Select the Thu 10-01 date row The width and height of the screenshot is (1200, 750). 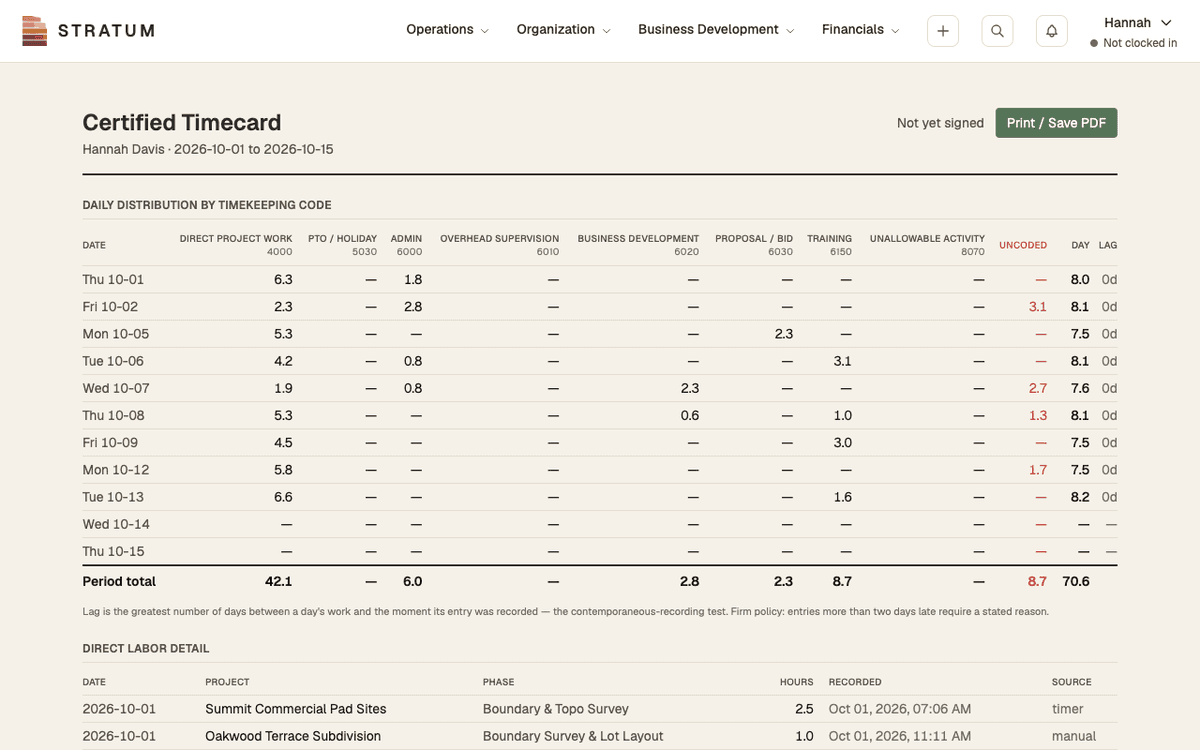[x=600, y=280]
